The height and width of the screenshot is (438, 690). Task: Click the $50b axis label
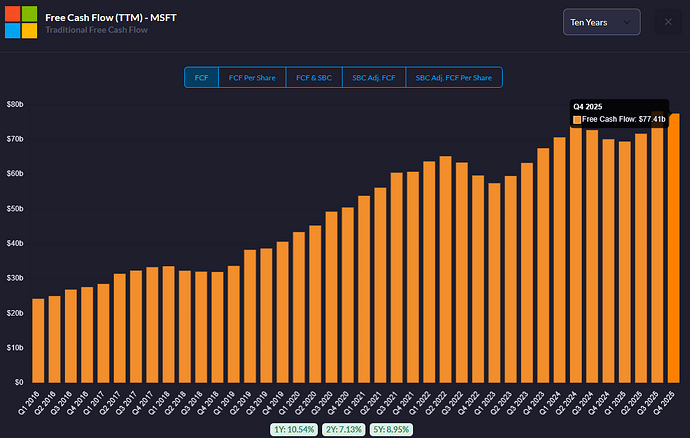click(x=15, y=209)
